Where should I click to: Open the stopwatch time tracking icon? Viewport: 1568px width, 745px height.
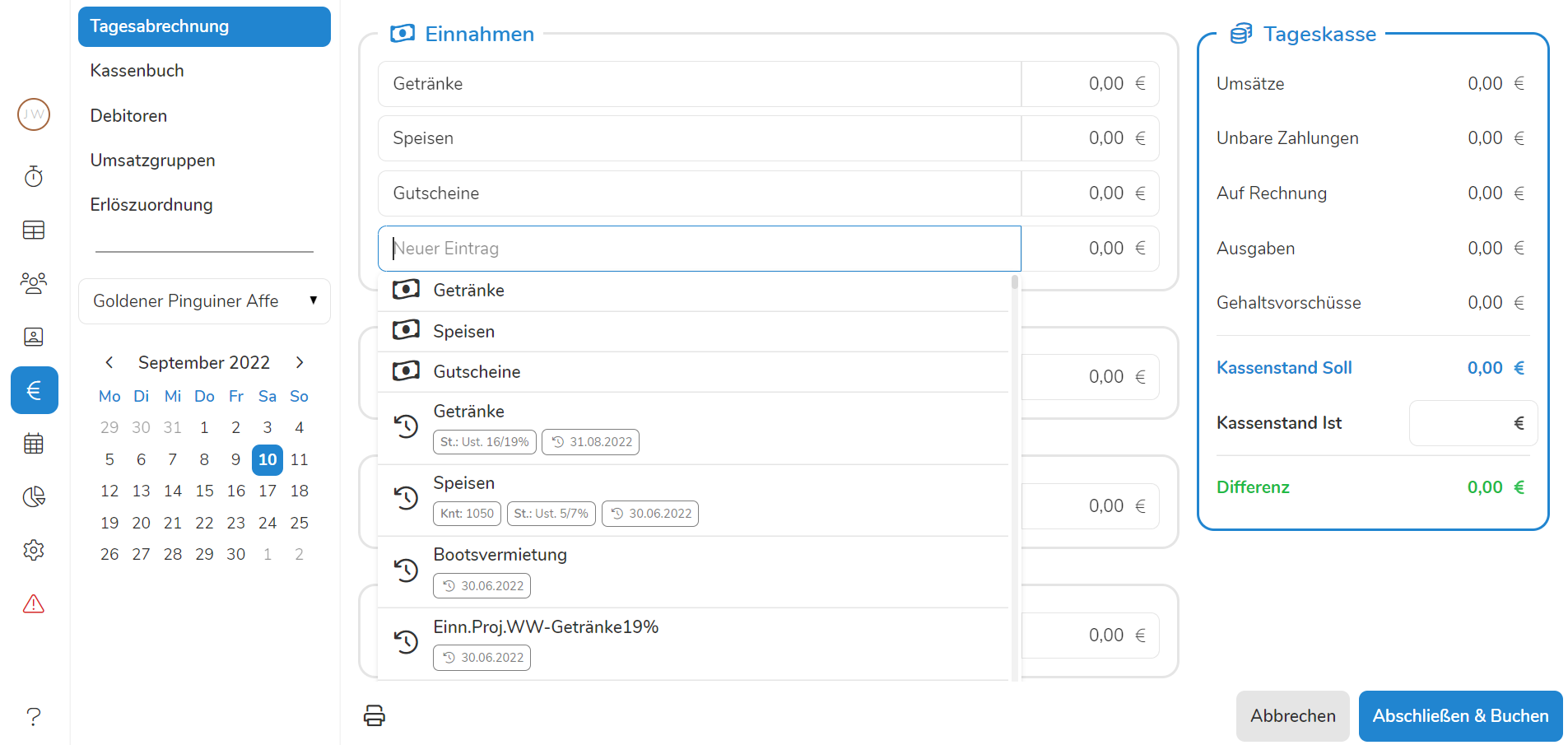(34, 176)
